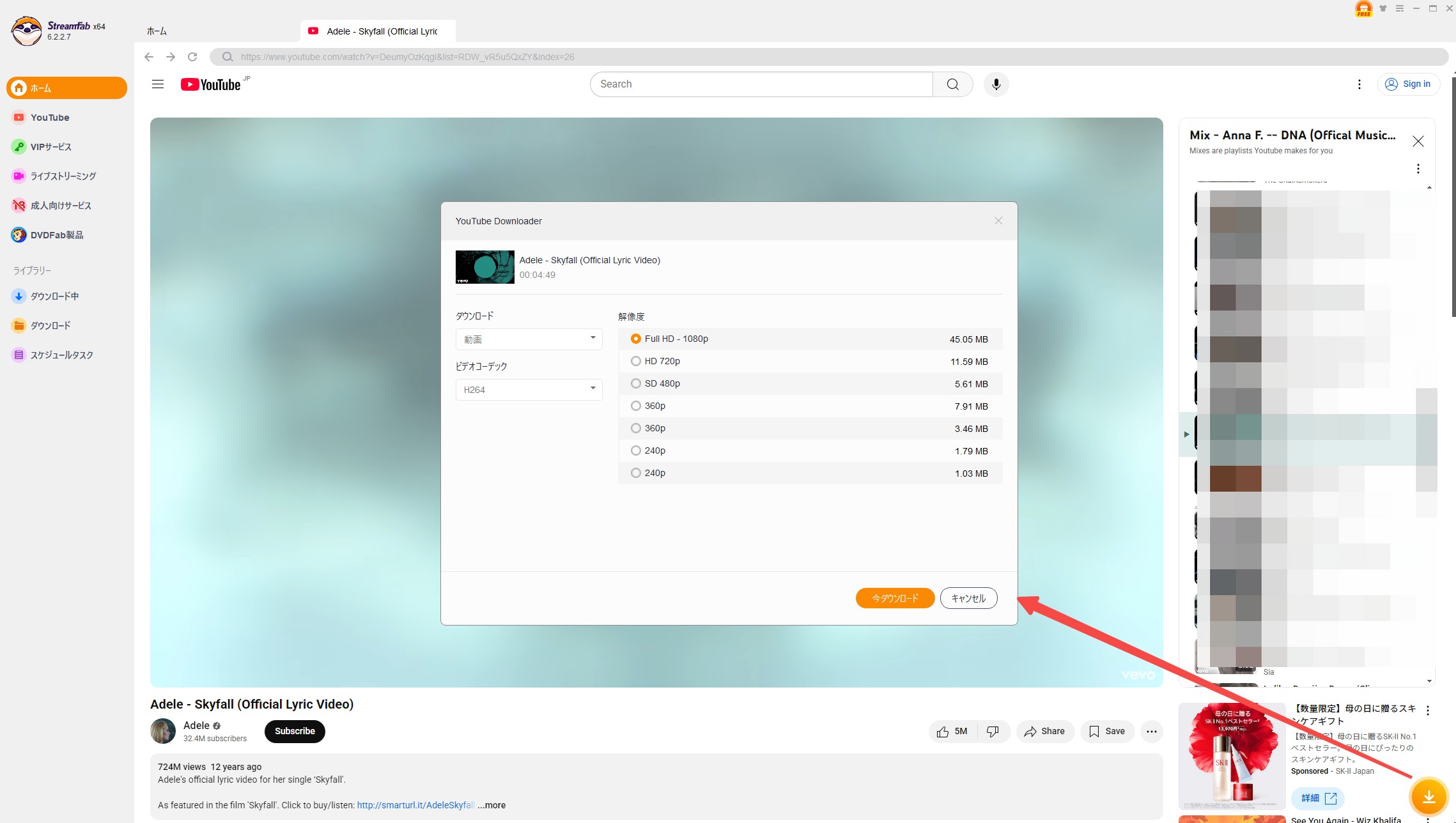Screen dimensions: 1456x823
Task: Click the StreamFab URL address bar
Action: [829, 57]
